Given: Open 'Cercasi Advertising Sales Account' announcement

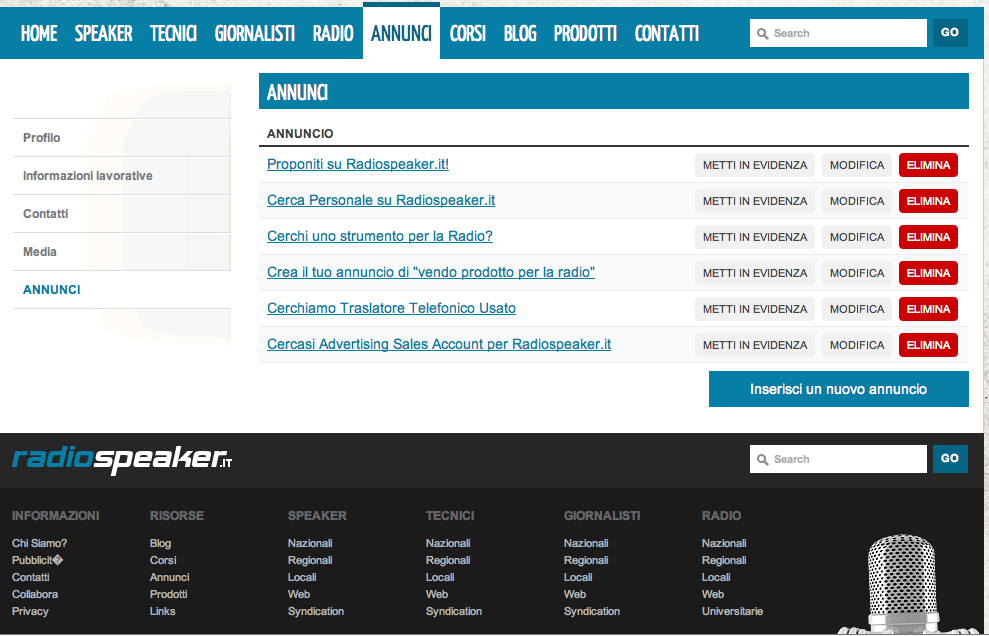Looking at the screenshot, I should [439, 344].
